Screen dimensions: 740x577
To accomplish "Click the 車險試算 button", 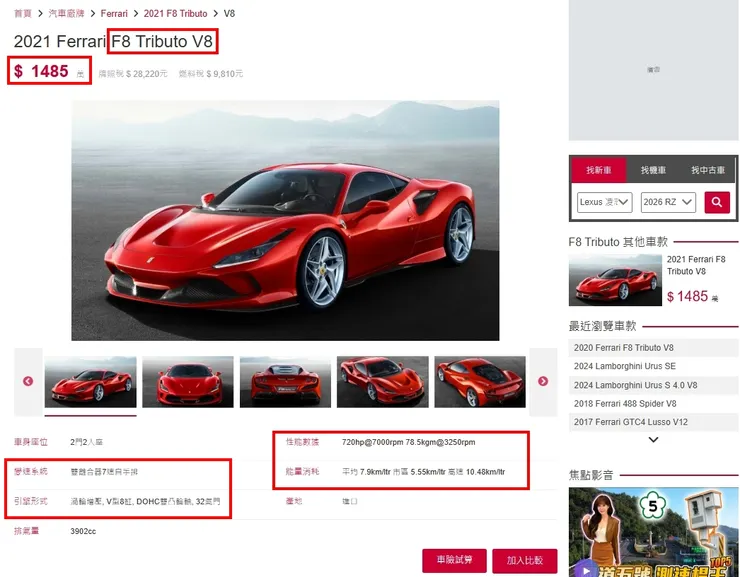I will 454,560.
